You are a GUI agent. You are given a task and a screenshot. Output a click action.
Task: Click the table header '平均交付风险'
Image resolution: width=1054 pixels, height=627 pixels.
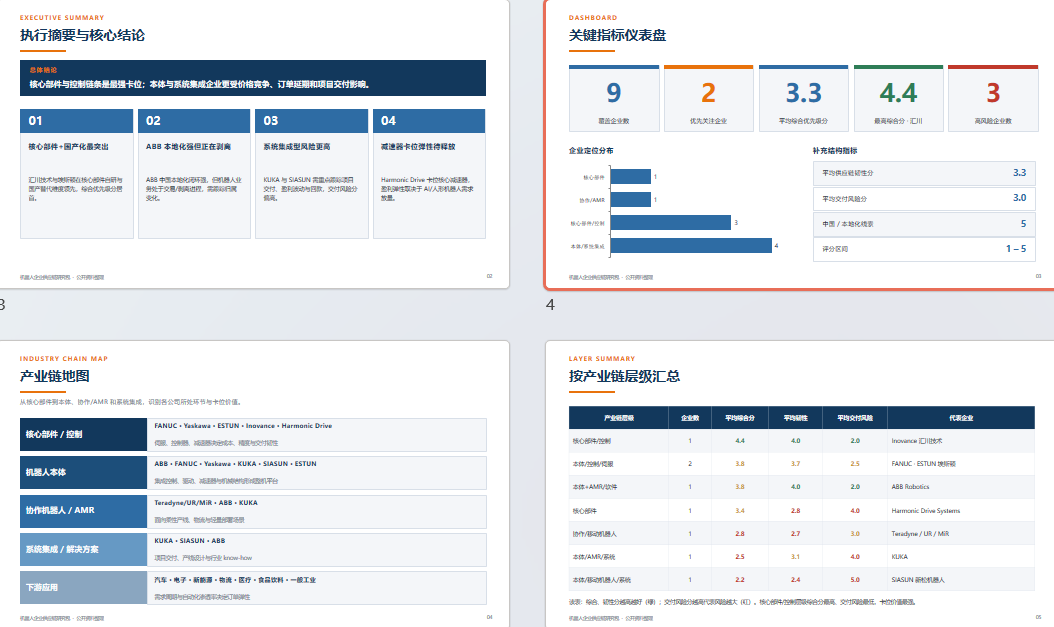point(854,418)
